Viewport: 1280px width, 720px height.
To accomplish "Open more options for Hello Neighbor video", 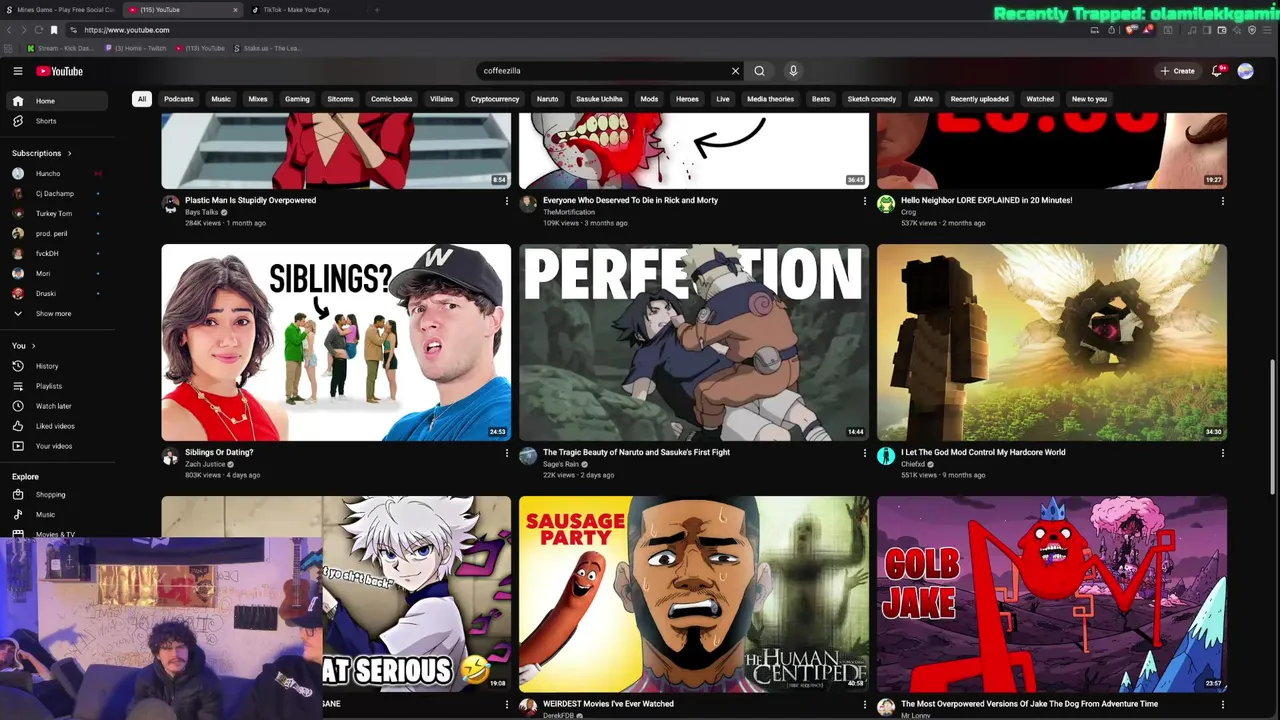I will (x=1222, y=201).
